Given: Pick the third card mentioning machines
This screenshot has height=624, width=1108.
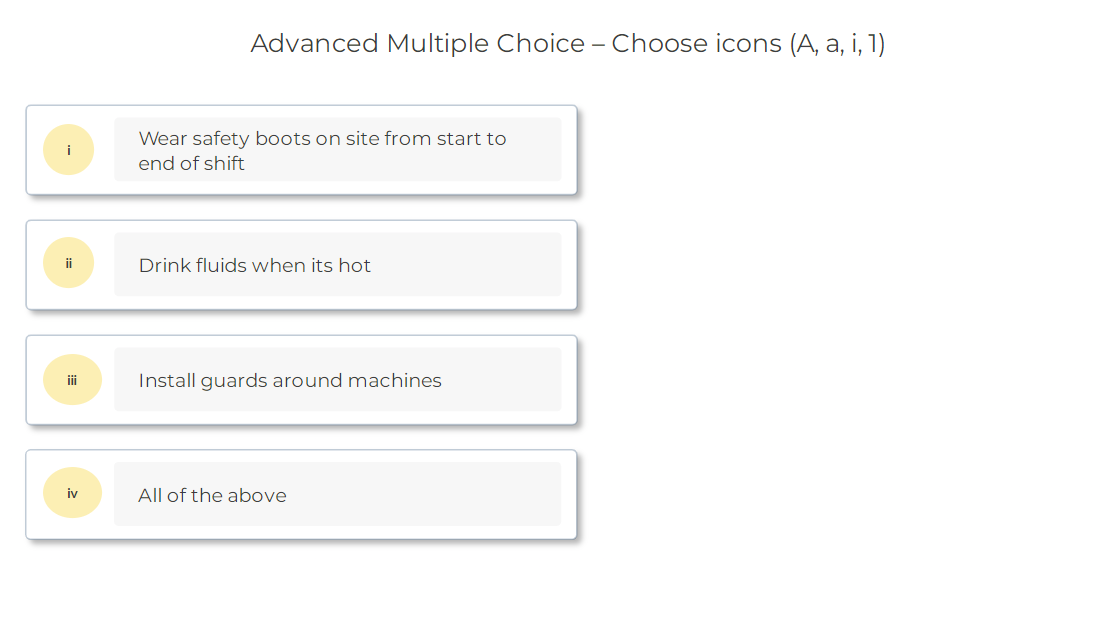Looking at the screenshot, I should [302, 380].
